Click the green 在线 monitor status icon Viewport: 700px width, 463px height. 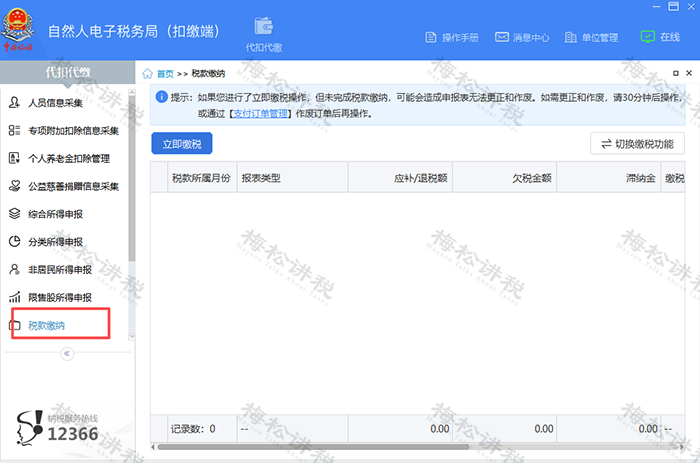[647, 37]
